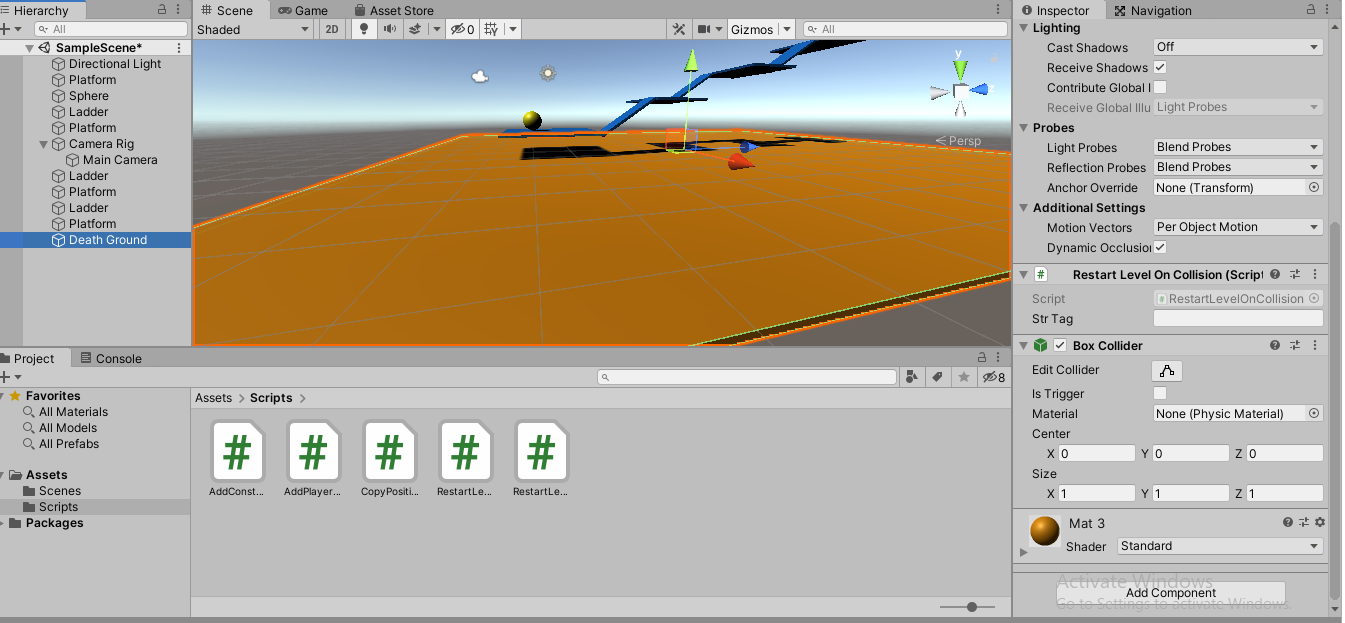
Task: Click the project icon size slider
Action: tap(971, 607)
